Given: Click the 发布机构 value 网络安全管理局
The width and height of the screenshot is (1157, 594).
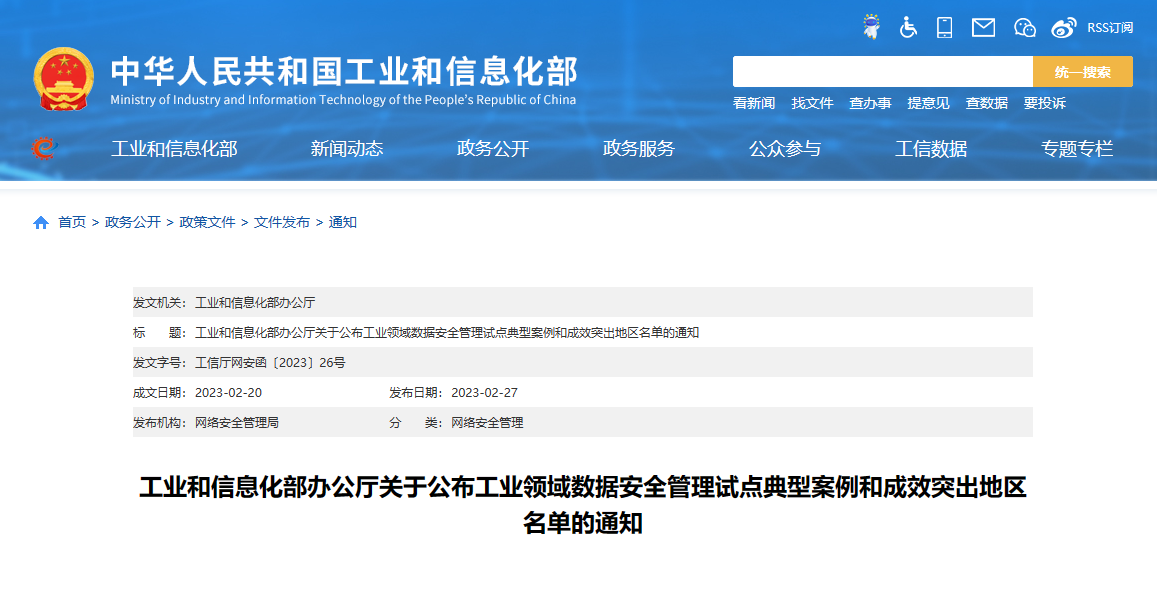Looking at the screenshot, I should [237, 423].
